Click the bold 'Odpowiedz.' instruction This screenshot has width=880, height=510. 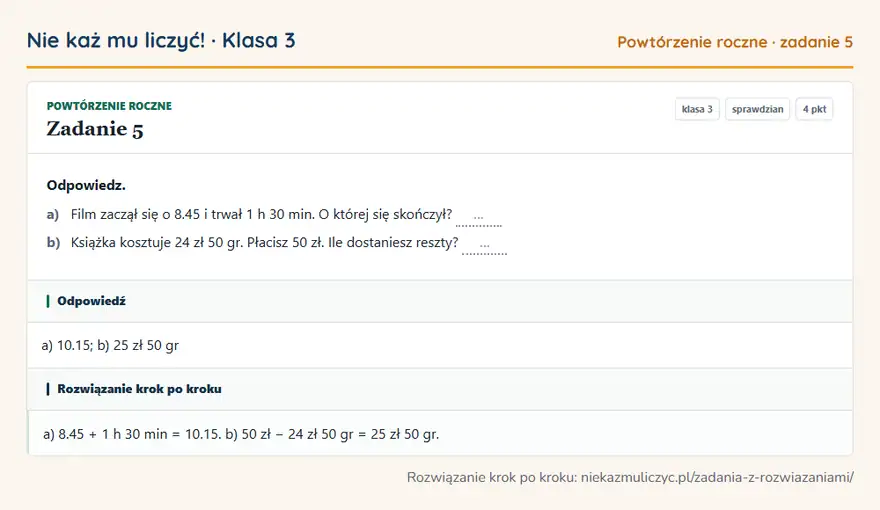tap(86, 185)
